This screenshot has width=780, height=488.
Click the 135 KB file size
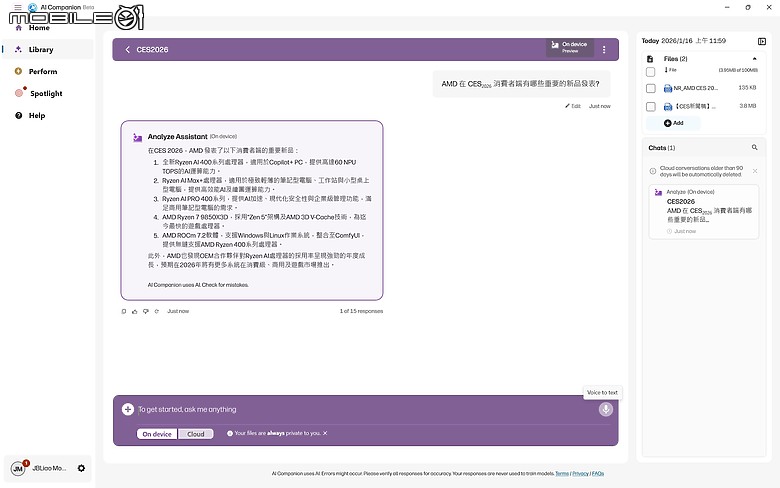[747, 88]
